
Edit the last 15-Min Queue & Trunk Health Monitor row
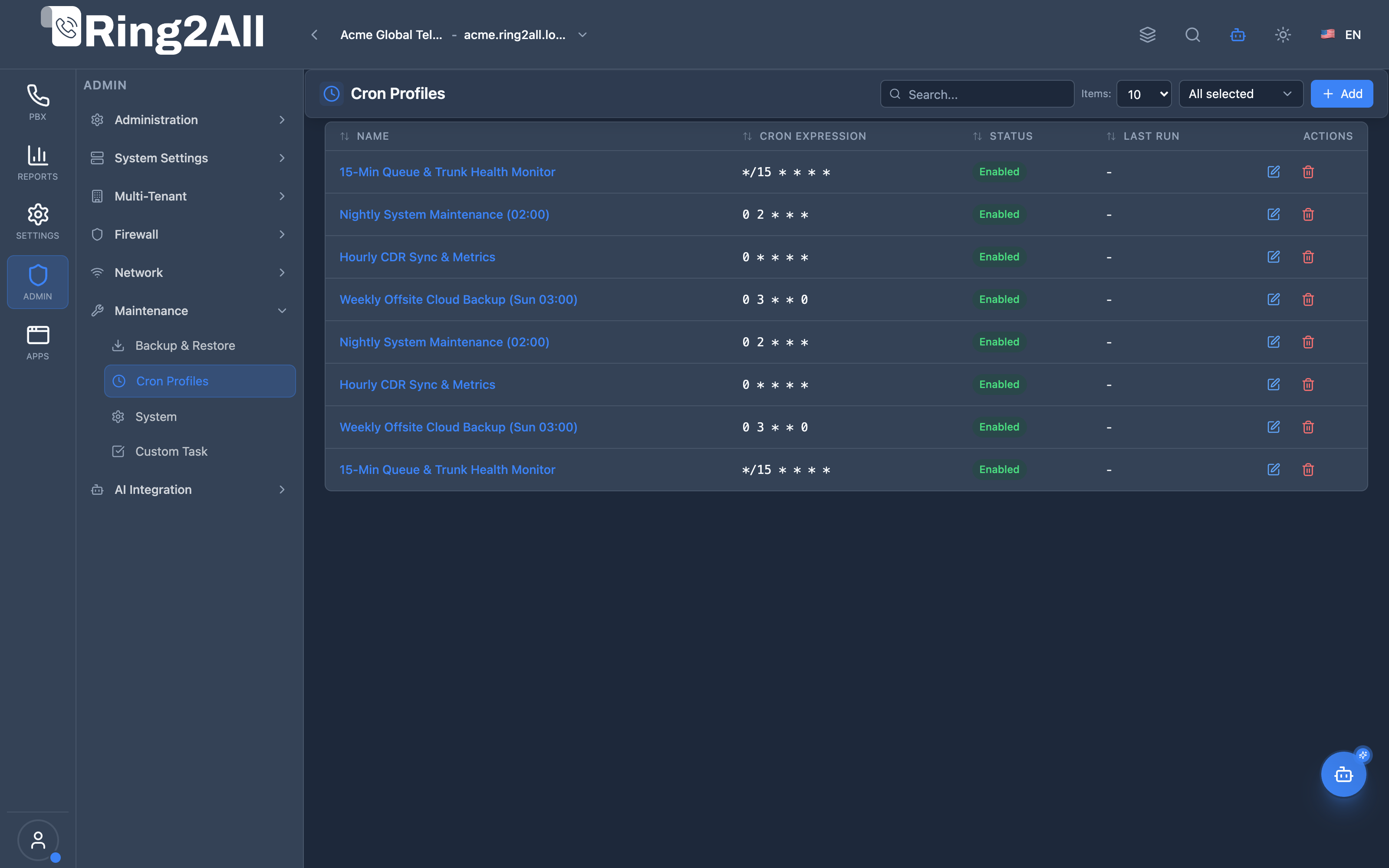[1273, 469]
